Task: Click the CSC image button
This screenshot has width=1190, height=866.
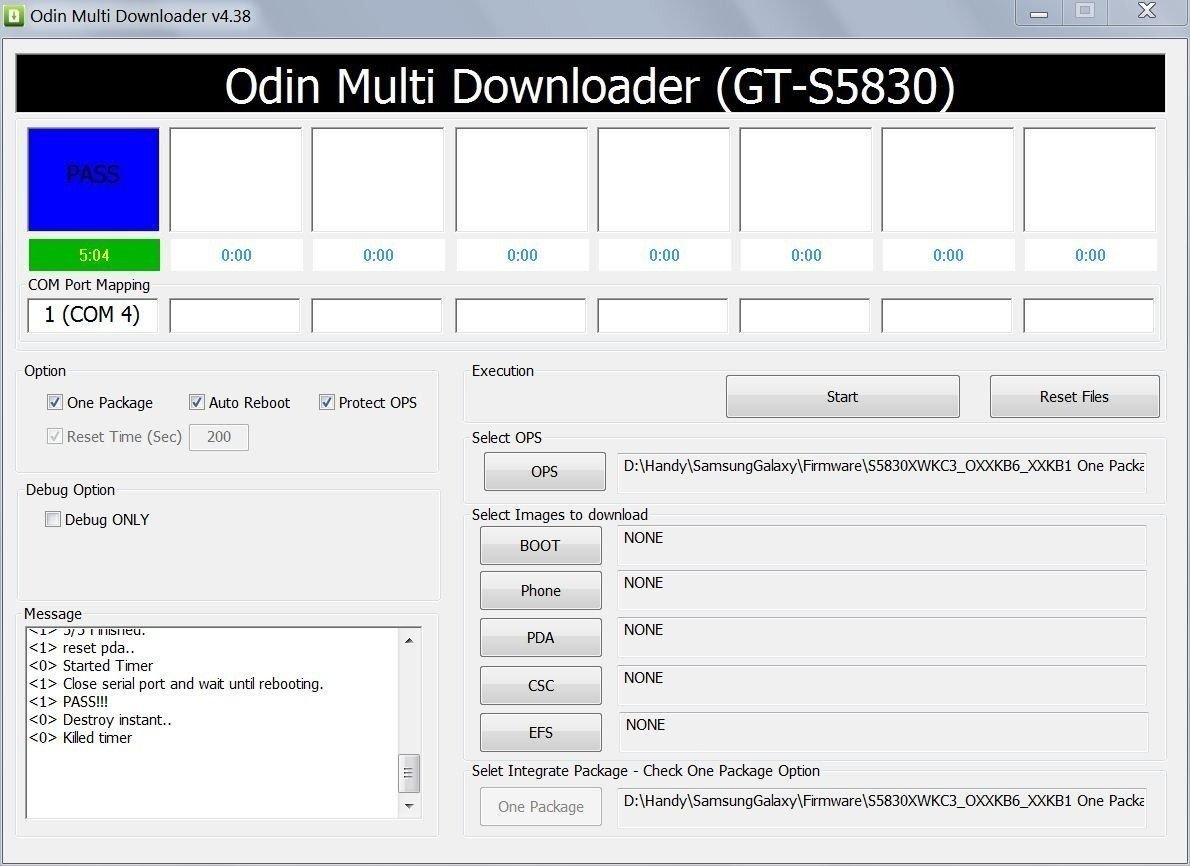Action: 540,685
